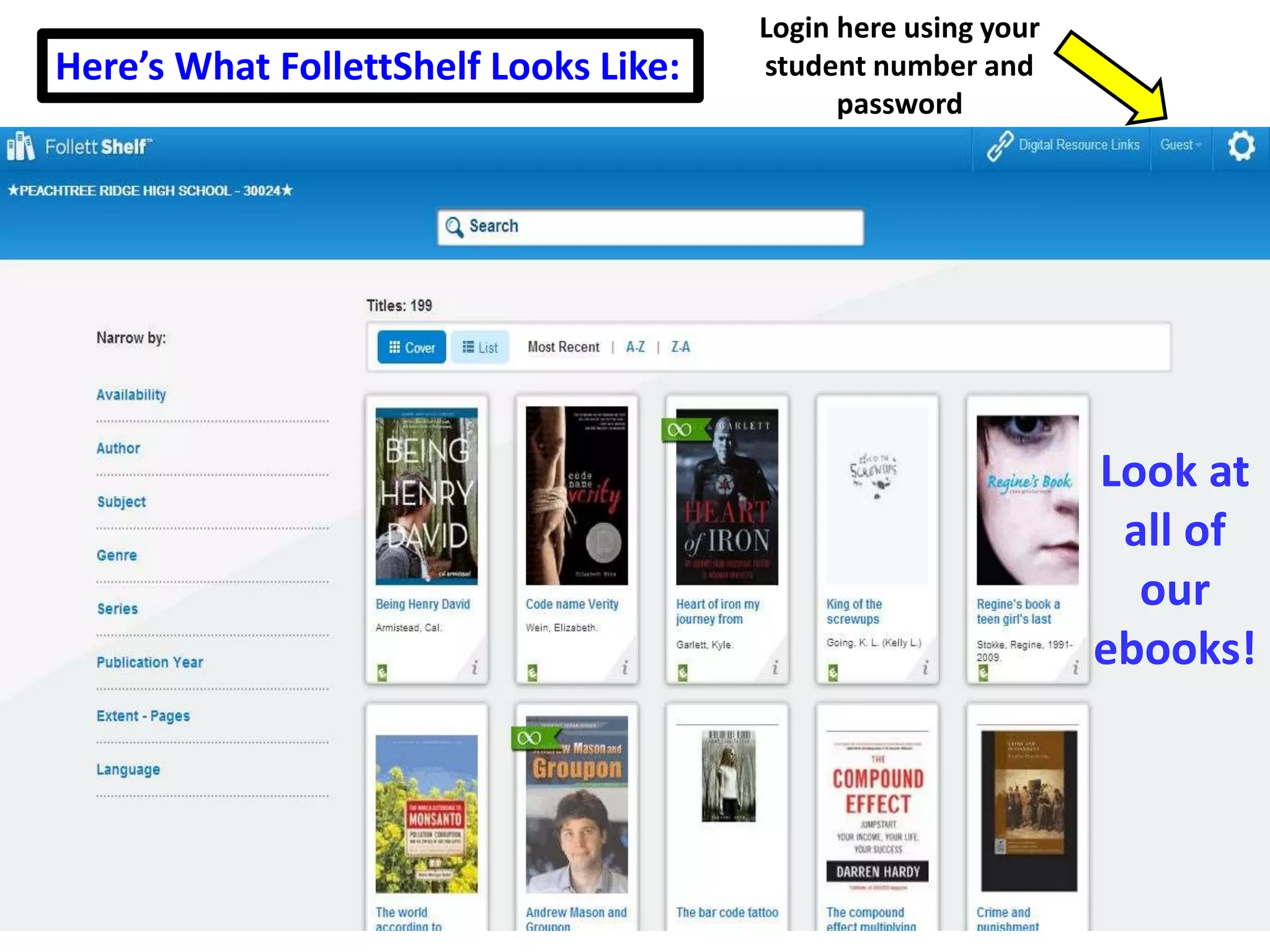Open The bar code tattoo title link
This screenshot has height=952, width=1270.
[727, 912]
